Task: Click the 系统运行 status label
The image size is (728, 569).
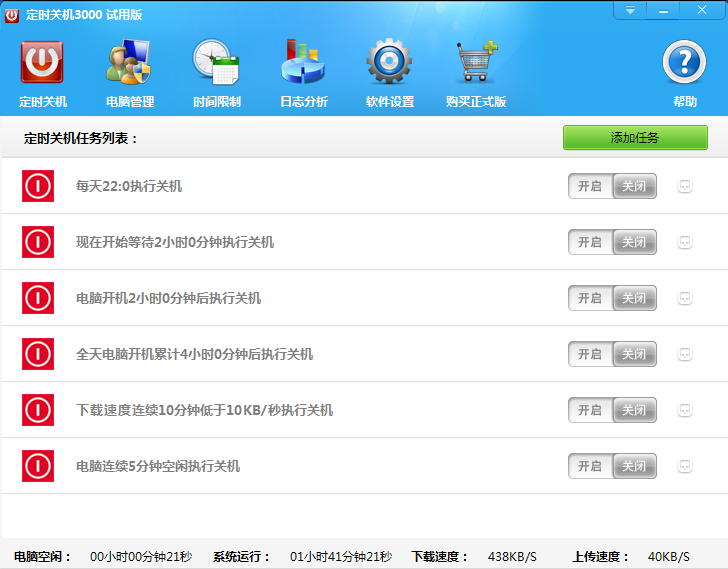Action: (x=241, y=556)
